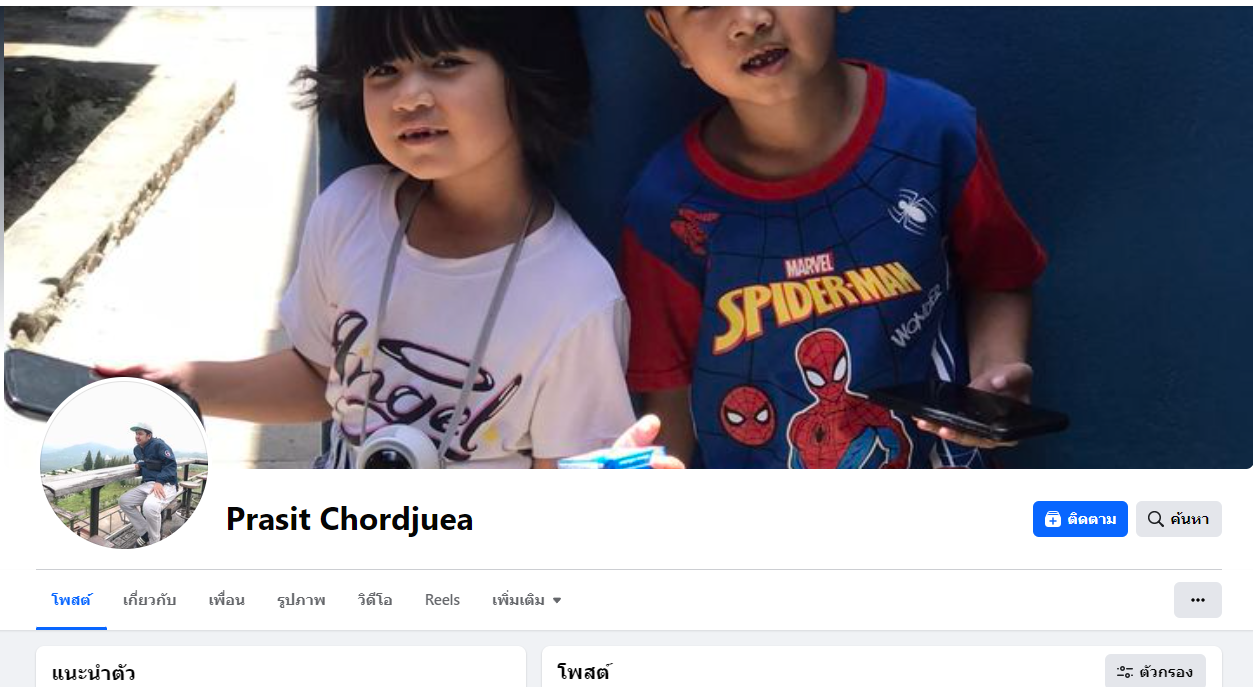1253x687 pixels.
Task: Click the แนะนำตัว intro section heading
Action: point(94,672)
